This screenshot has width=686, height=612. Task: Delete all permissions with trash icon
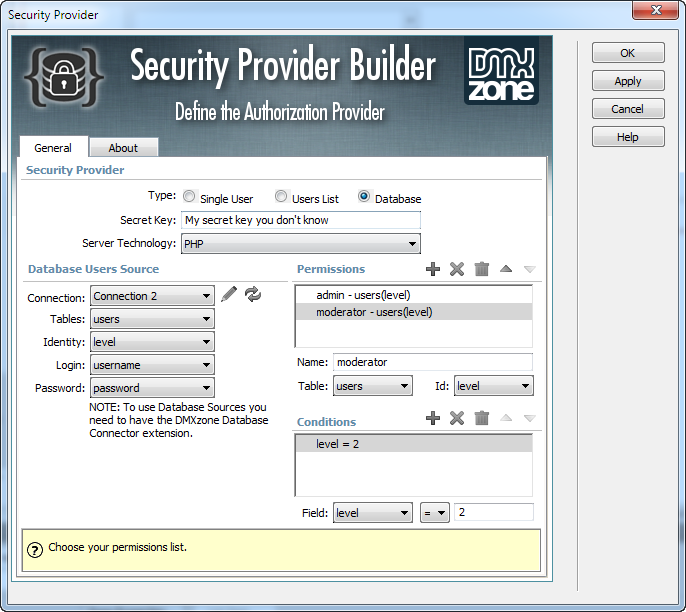[481, 269]
